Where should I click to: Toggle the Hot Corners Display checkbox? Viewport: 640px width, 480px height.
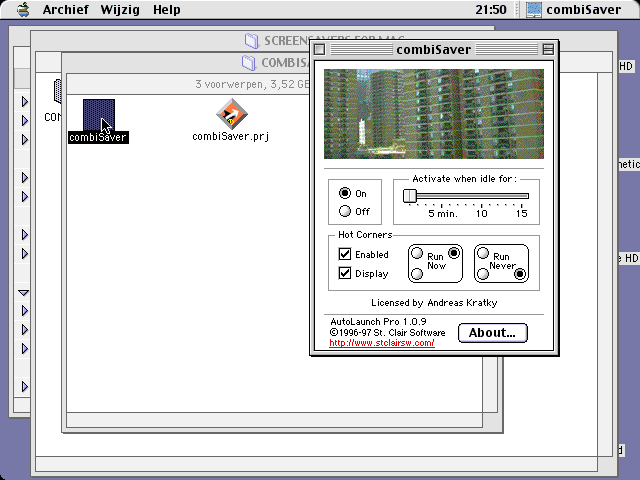[x=345, y=273]
